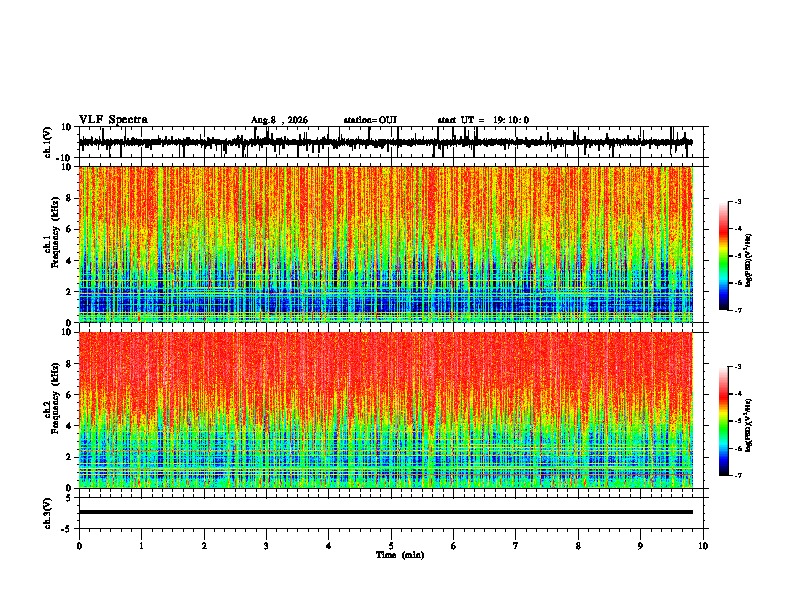Image resolution: width=792 pixels, height=612 pixels.
Task: Click the "ch.3(V)" vertical axis label
Action: coord(48,513)
